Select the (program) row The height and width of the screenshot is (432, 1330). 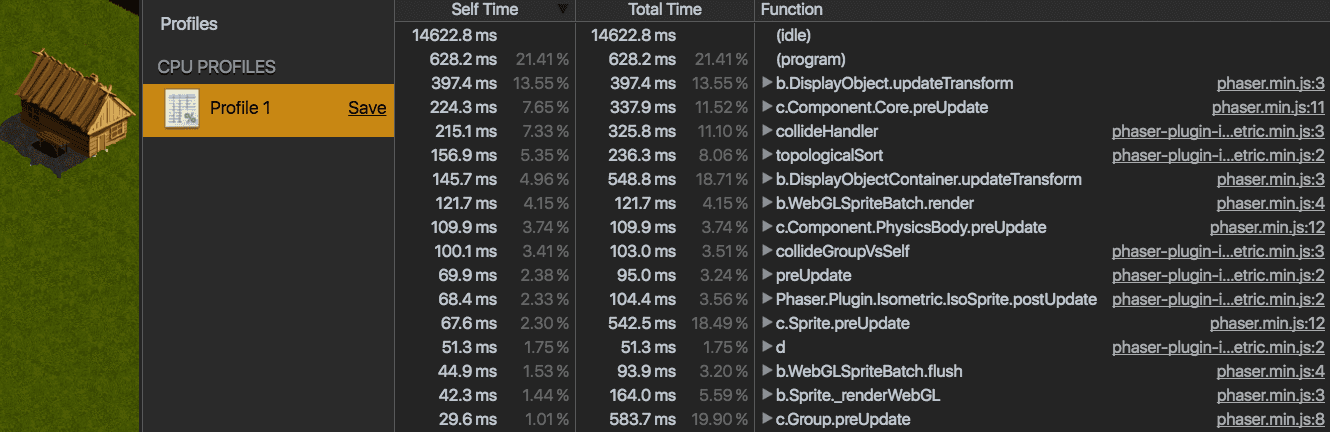pyautogui.click(x=860, y=59)
